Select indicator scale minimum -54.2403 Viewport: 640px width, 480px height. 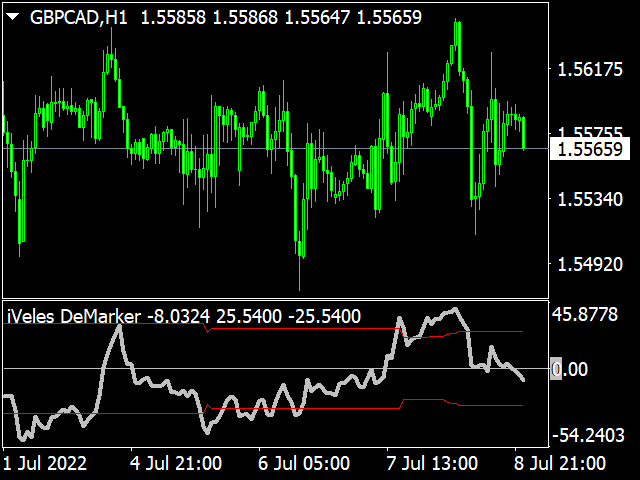click(588, 436)
